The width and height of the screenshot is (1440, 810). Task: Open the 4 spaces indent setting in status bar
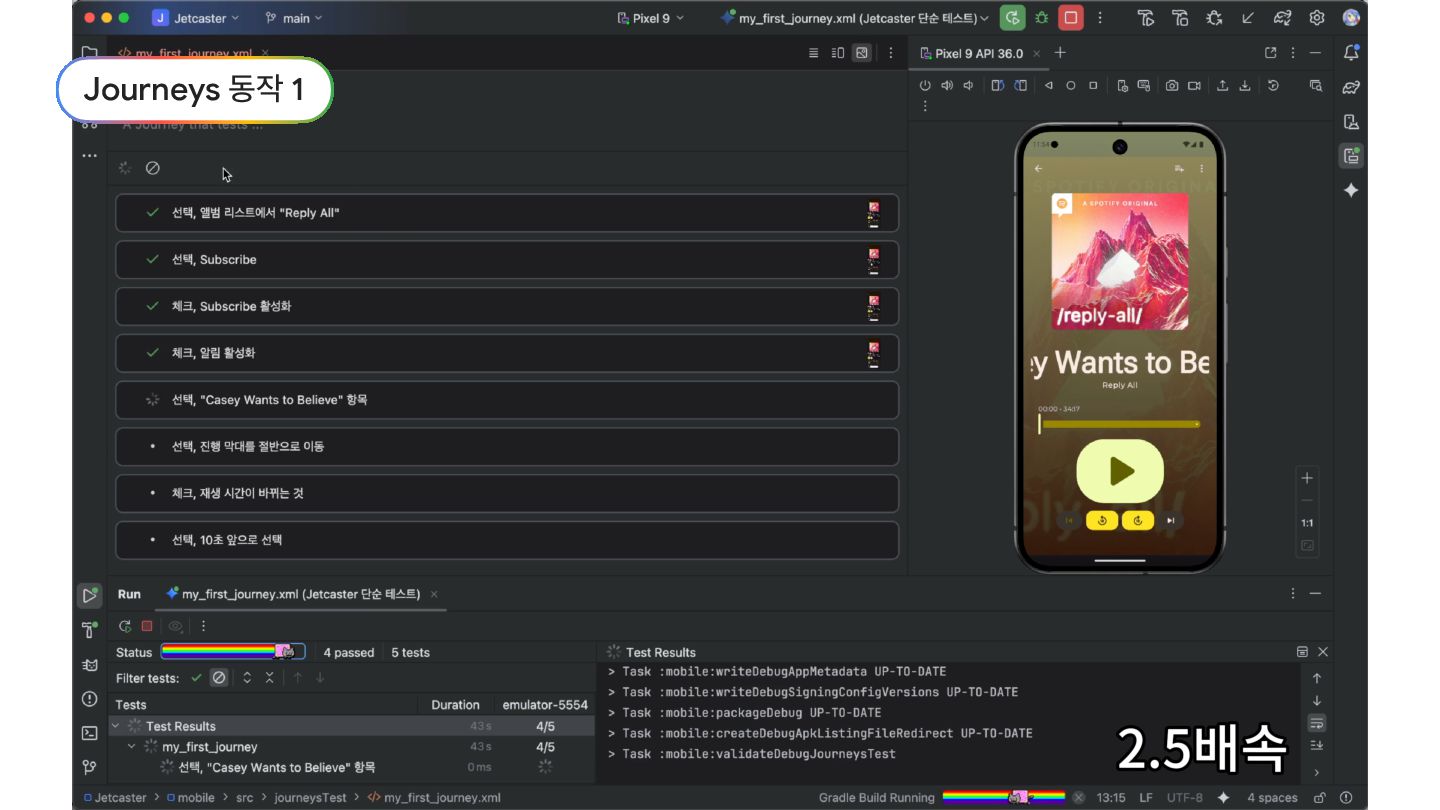pos(1272,797)
